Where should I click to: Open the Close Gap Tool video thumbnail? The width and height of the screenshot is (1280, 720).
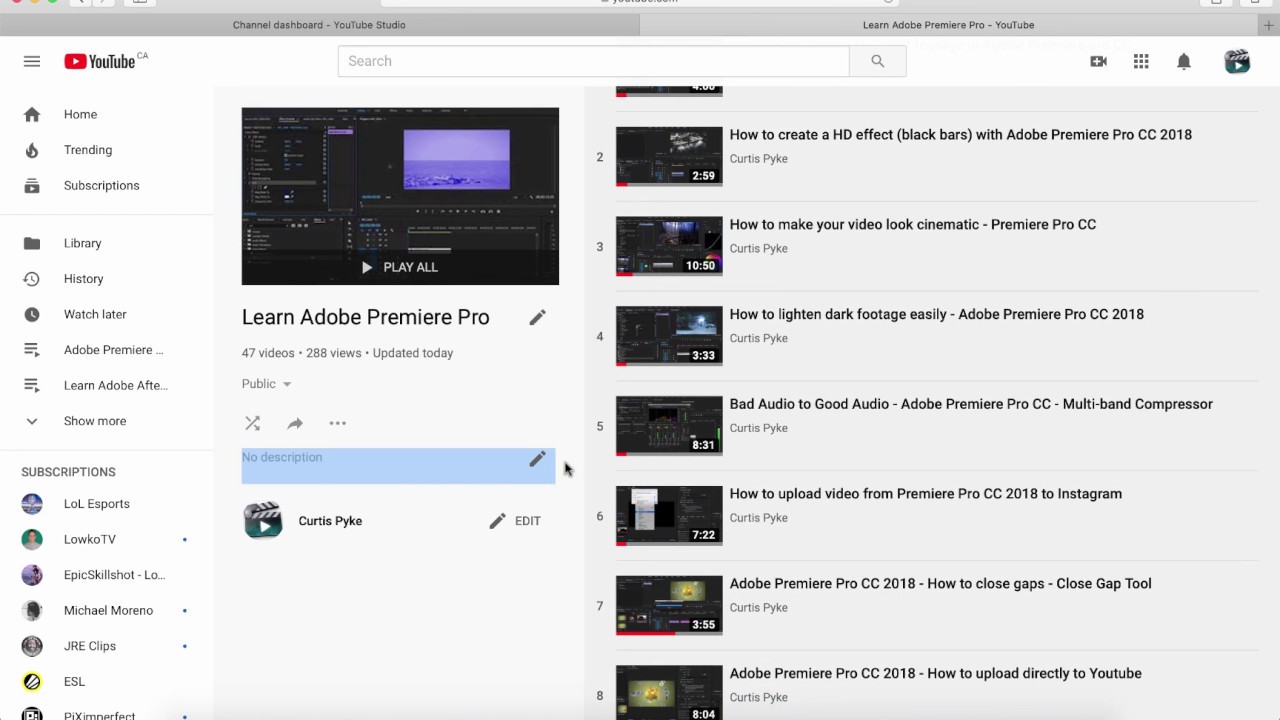coord(669,605)
